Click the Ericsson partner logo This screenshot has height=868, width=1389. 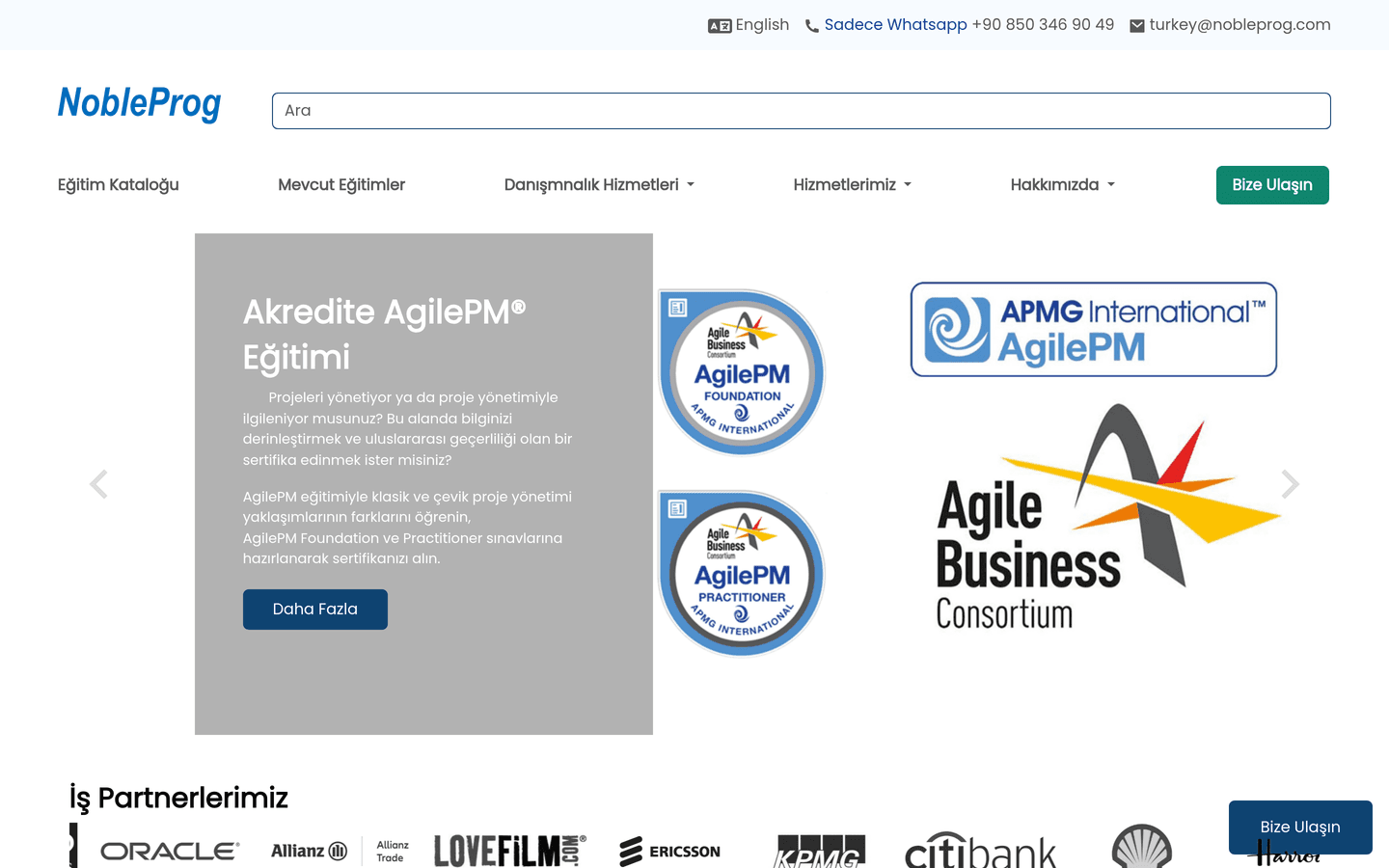(x=669, y=852)
